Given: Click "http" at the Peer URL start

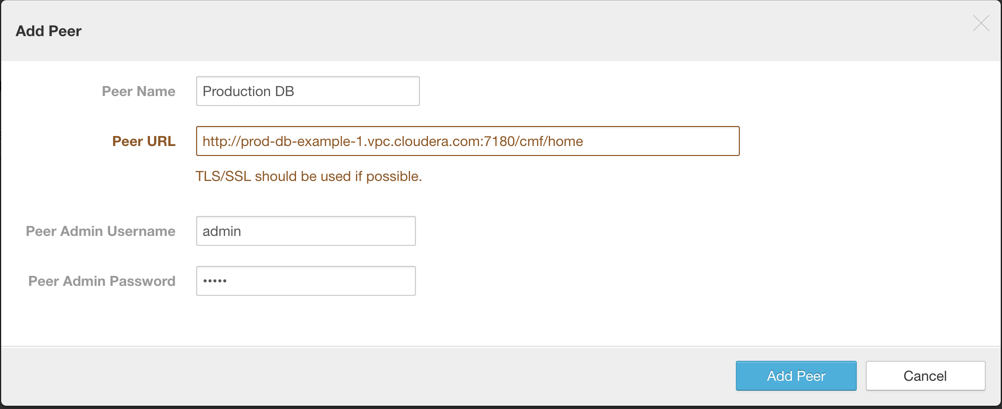Looking at the screenshot, I should coord(217,141).
